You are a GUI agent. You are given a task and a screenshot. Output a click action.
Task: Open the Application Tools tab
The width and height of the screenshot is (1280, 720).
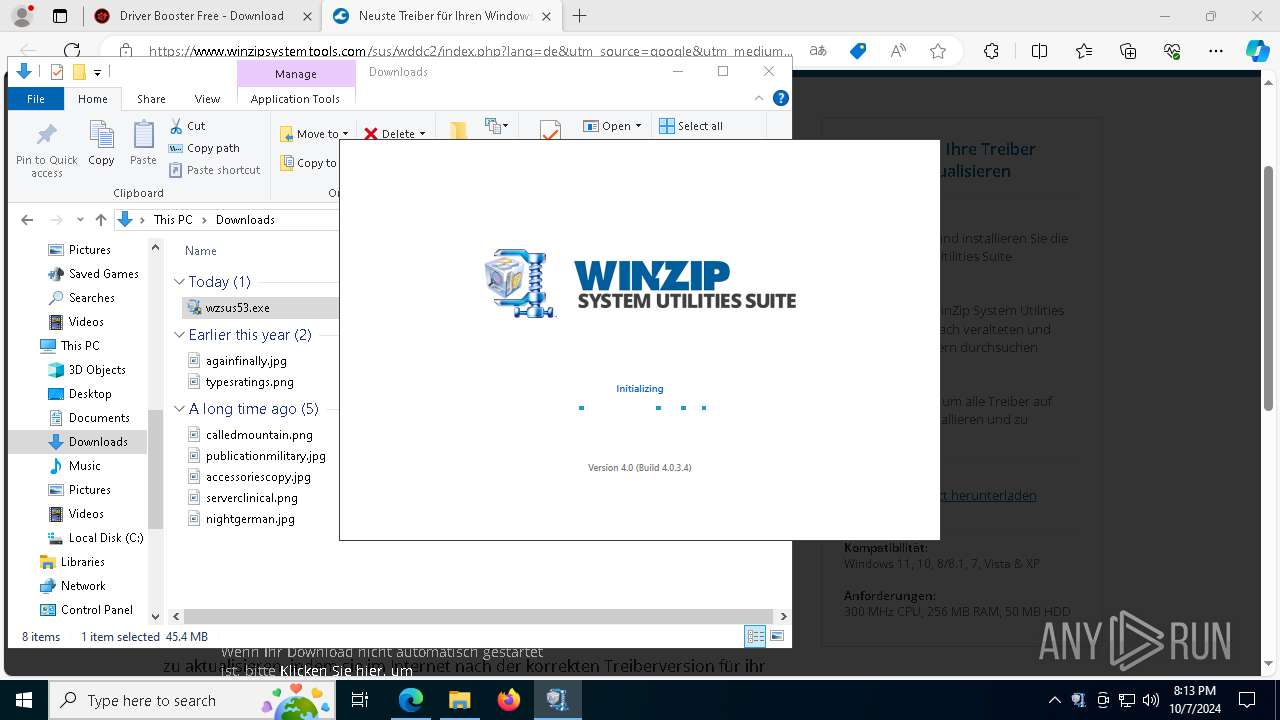tap(295, 98)
